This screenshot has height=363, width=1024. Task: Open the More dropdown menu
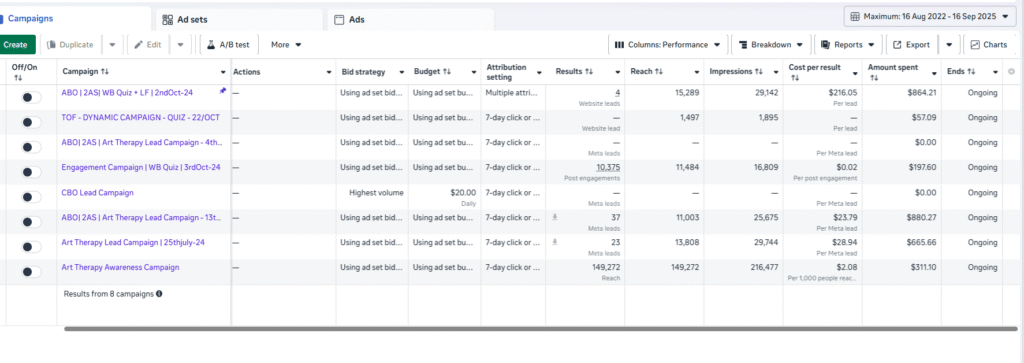(x=286, y=45)
